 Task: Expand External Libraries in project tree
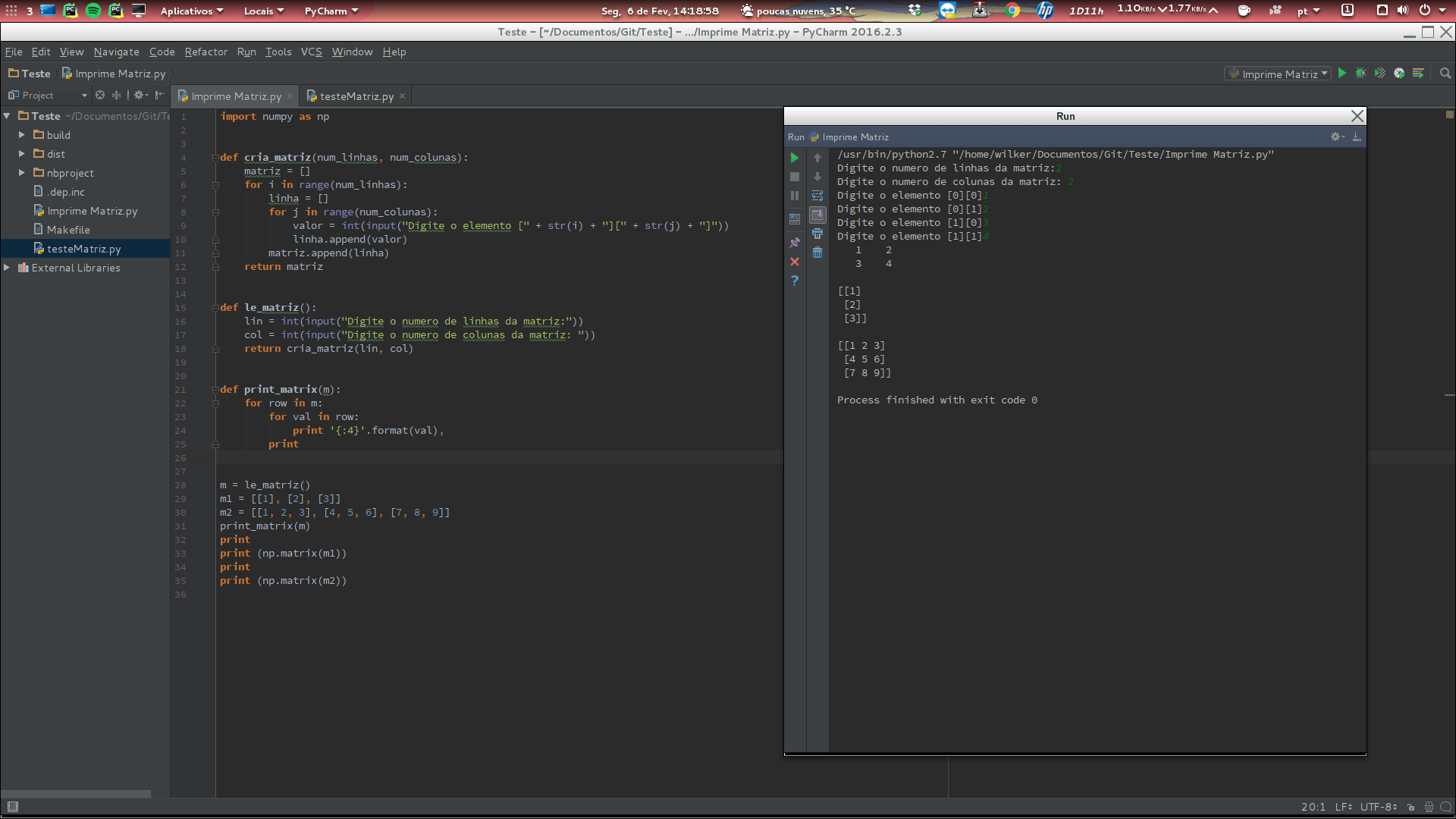click(x=7, y=268)
